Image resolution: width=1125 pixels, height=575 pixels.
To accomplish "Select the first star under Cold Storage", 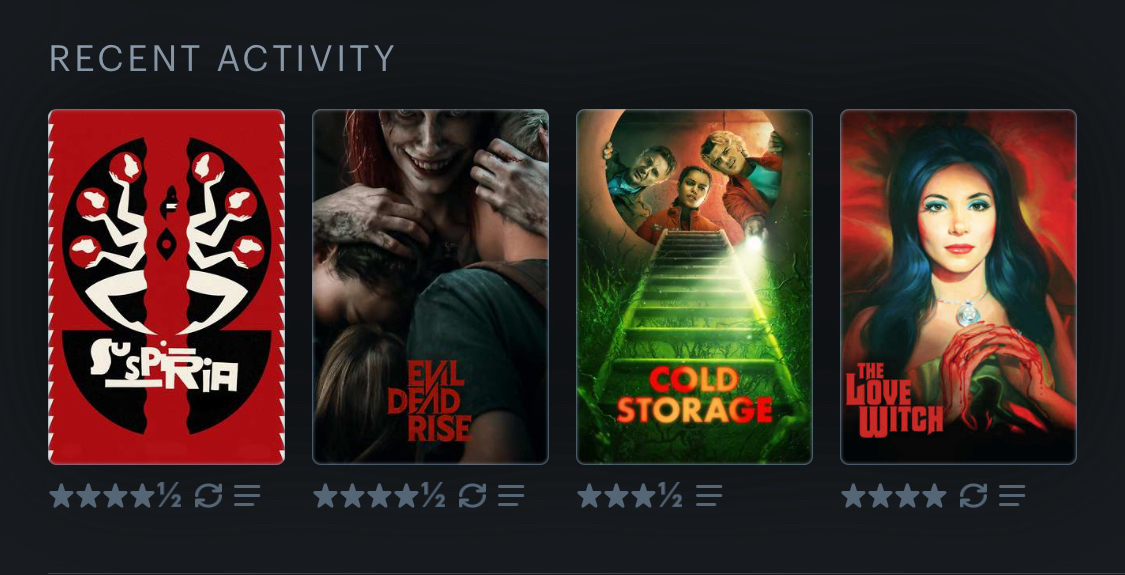I will point(590,495).
